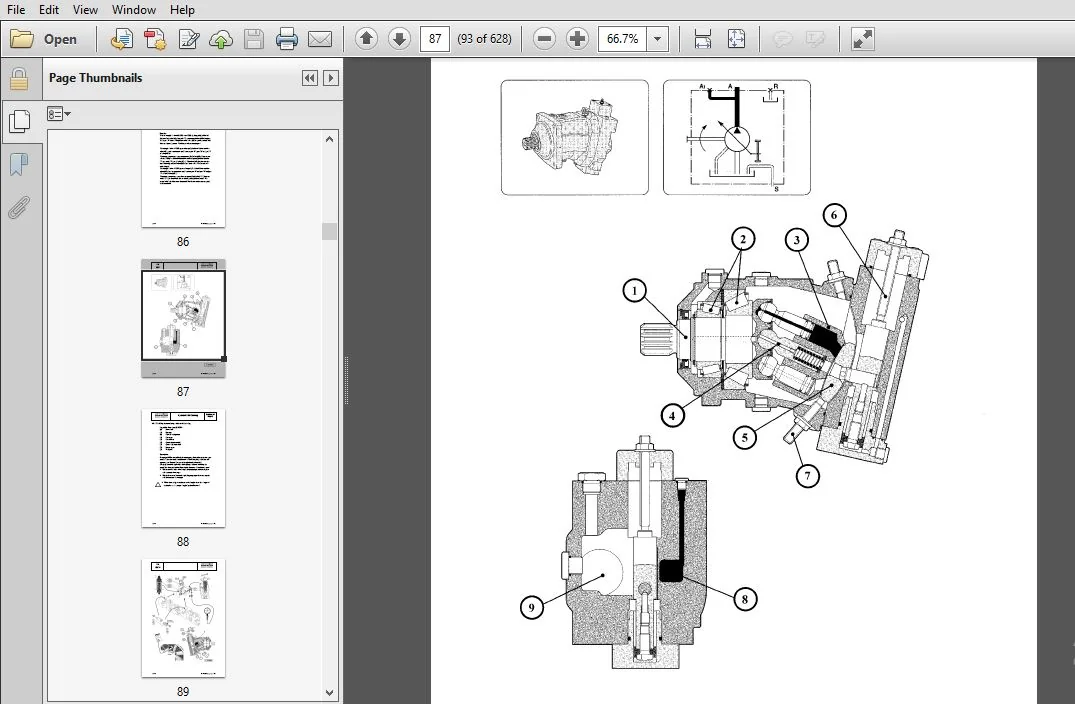Click the page number field showing 87

tap(435, 39)
